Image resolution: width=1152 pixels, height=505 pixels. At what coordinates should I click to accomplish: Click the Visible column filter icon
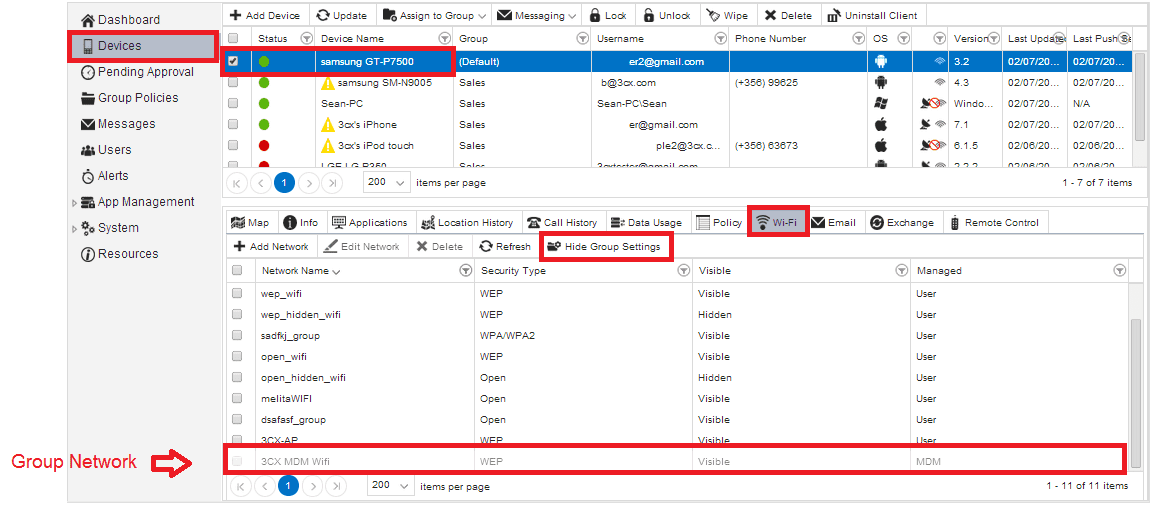click(x=901, y=271)
